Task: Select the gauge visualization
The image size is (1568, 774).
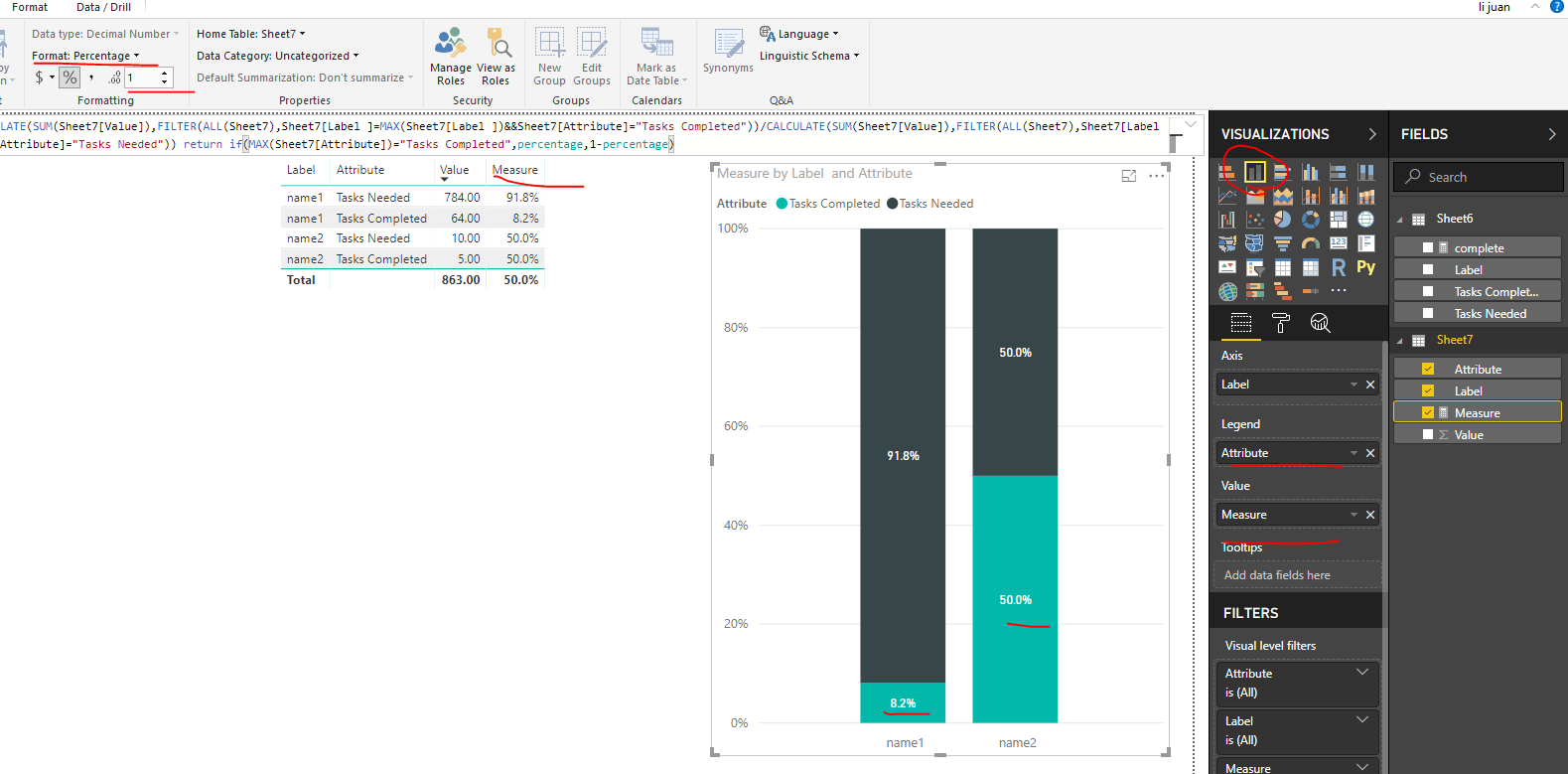Action: point(1311,243)
